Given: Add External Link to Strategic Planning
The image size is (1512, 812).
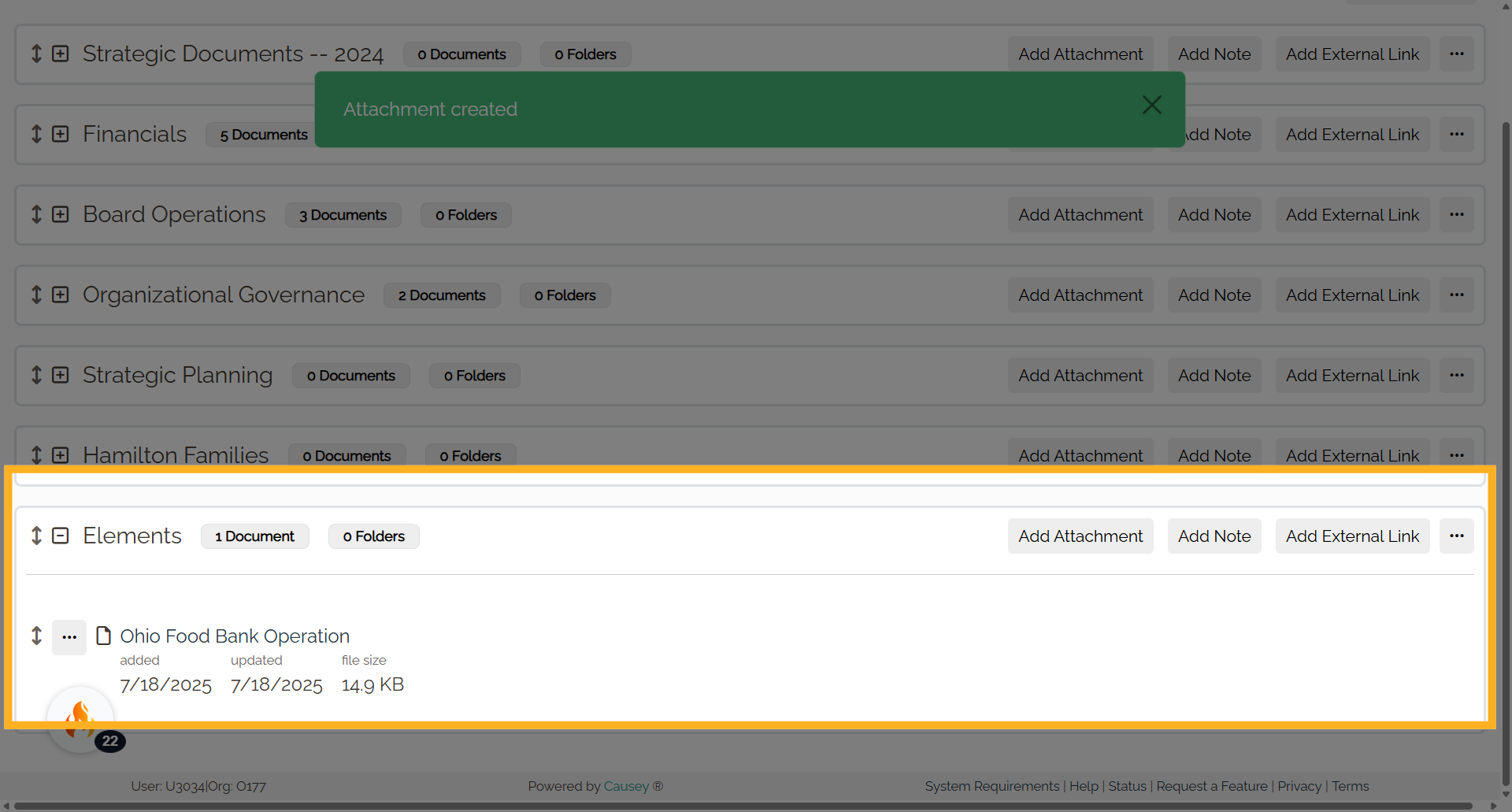Looking at the screenshot, I should tap(1352, 376).
